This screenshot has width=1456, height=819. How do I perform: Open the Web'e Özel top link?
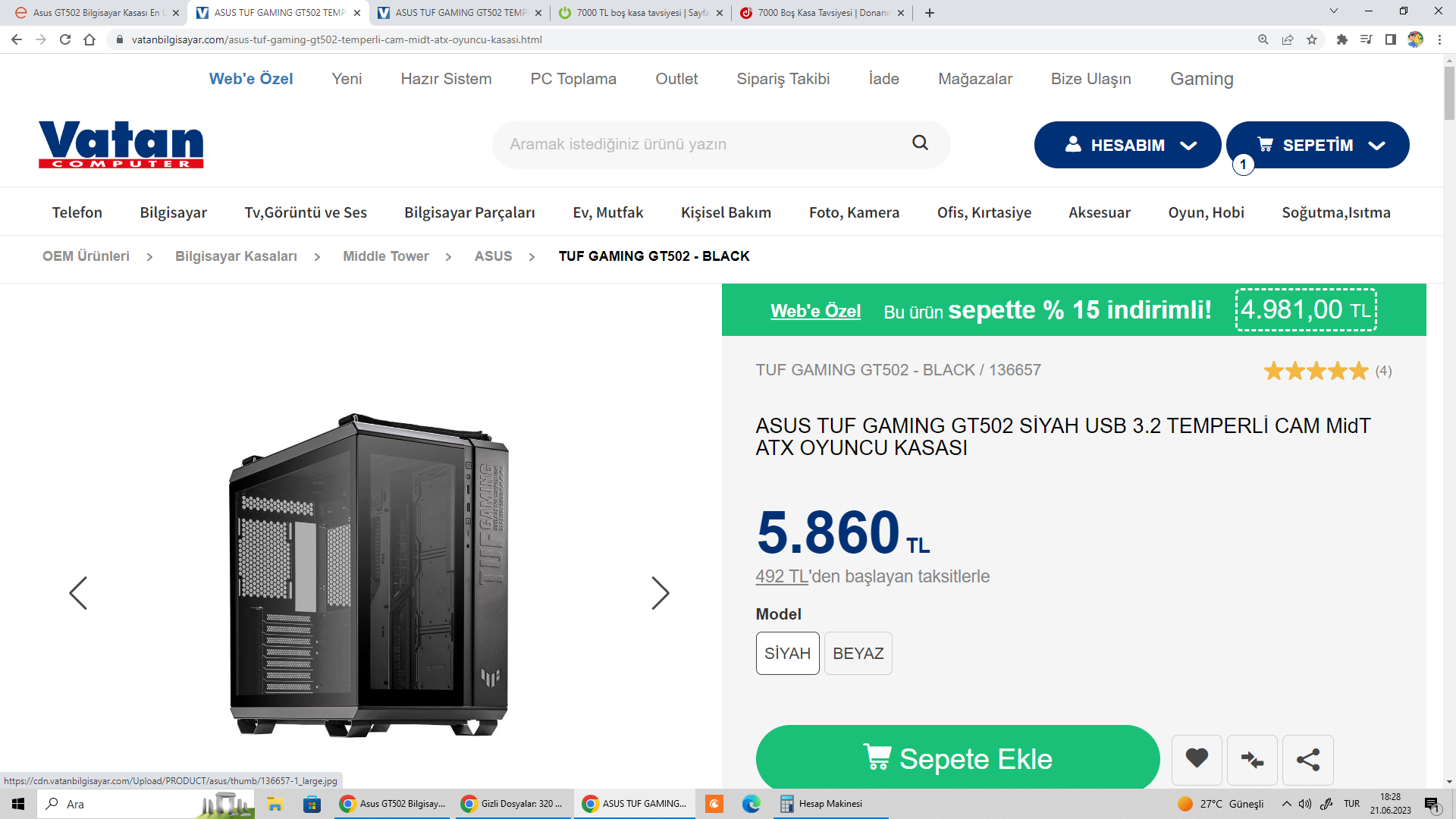[251, 79]
